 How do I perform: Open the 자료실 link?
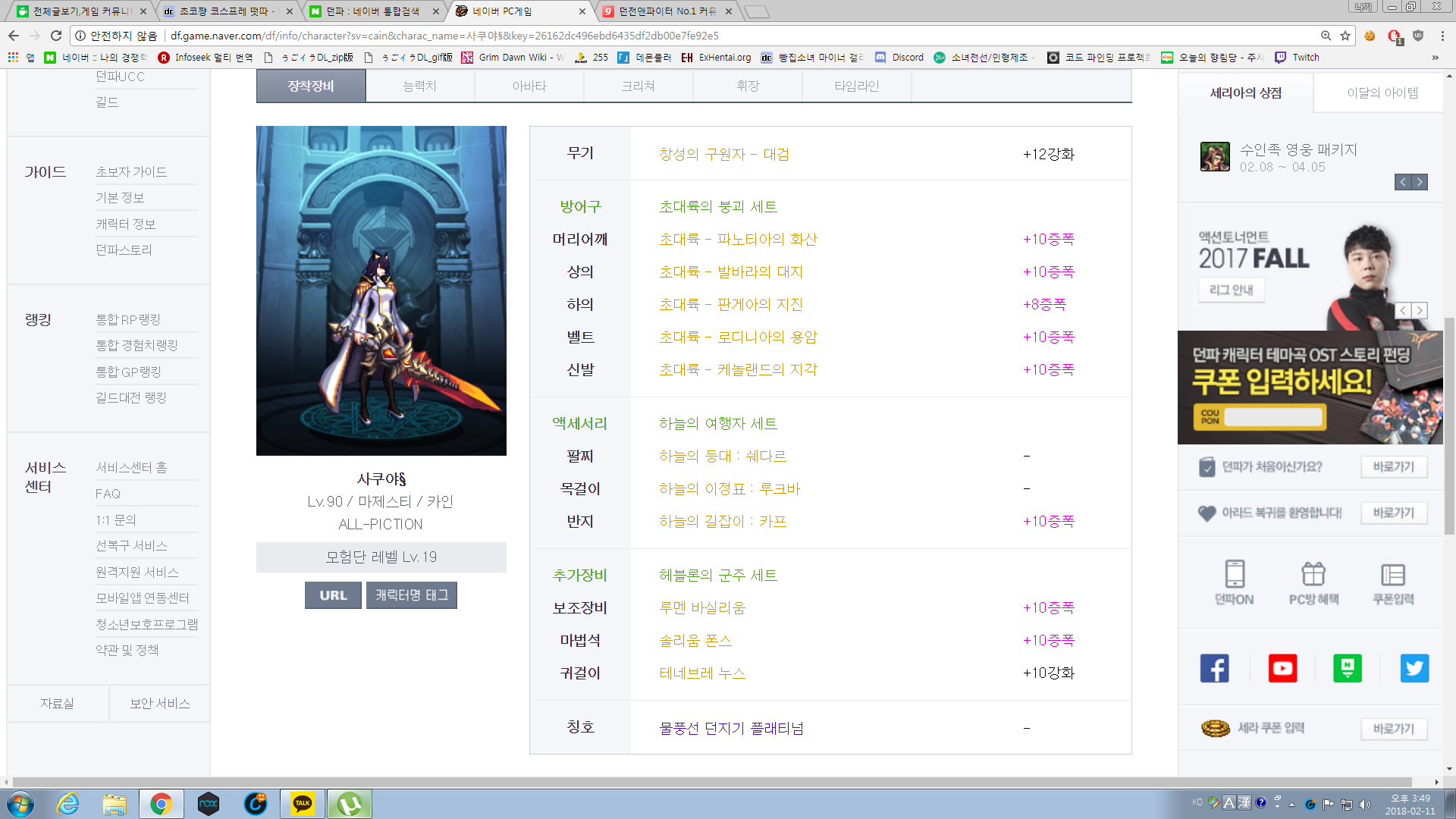point(58,703)
